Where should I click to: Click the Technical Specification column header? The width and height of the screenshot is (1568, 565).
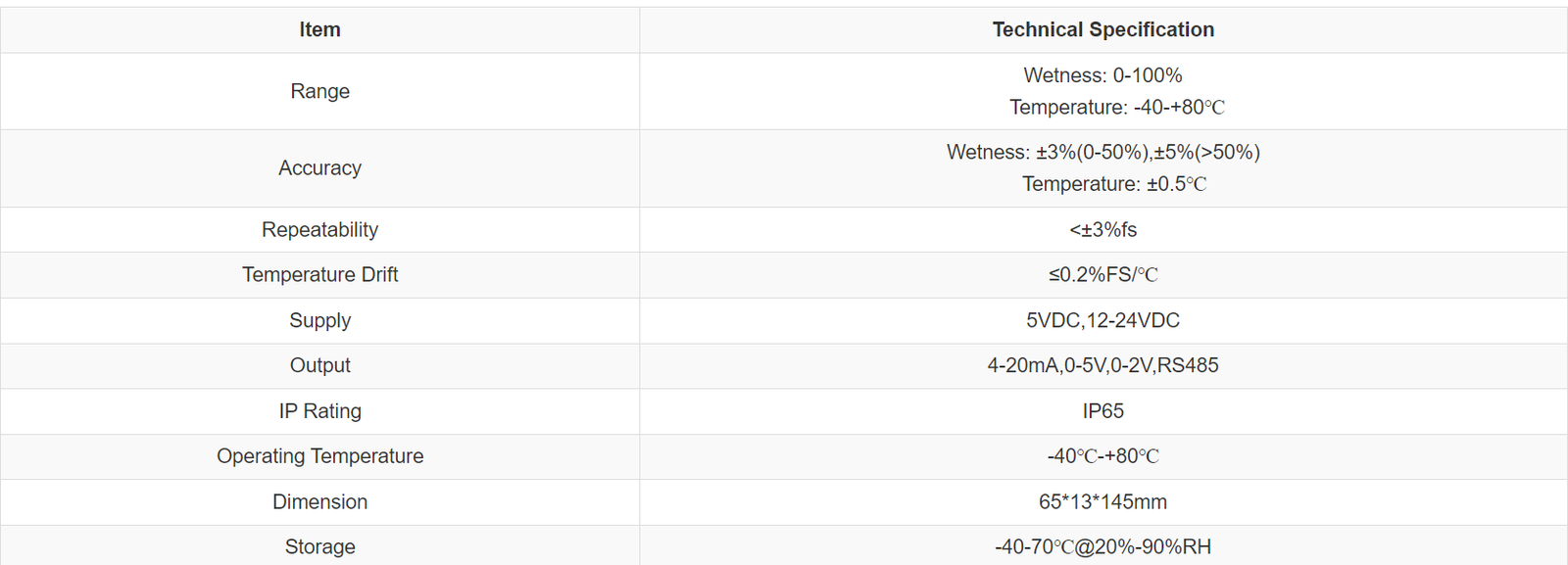pos(1102,30)
